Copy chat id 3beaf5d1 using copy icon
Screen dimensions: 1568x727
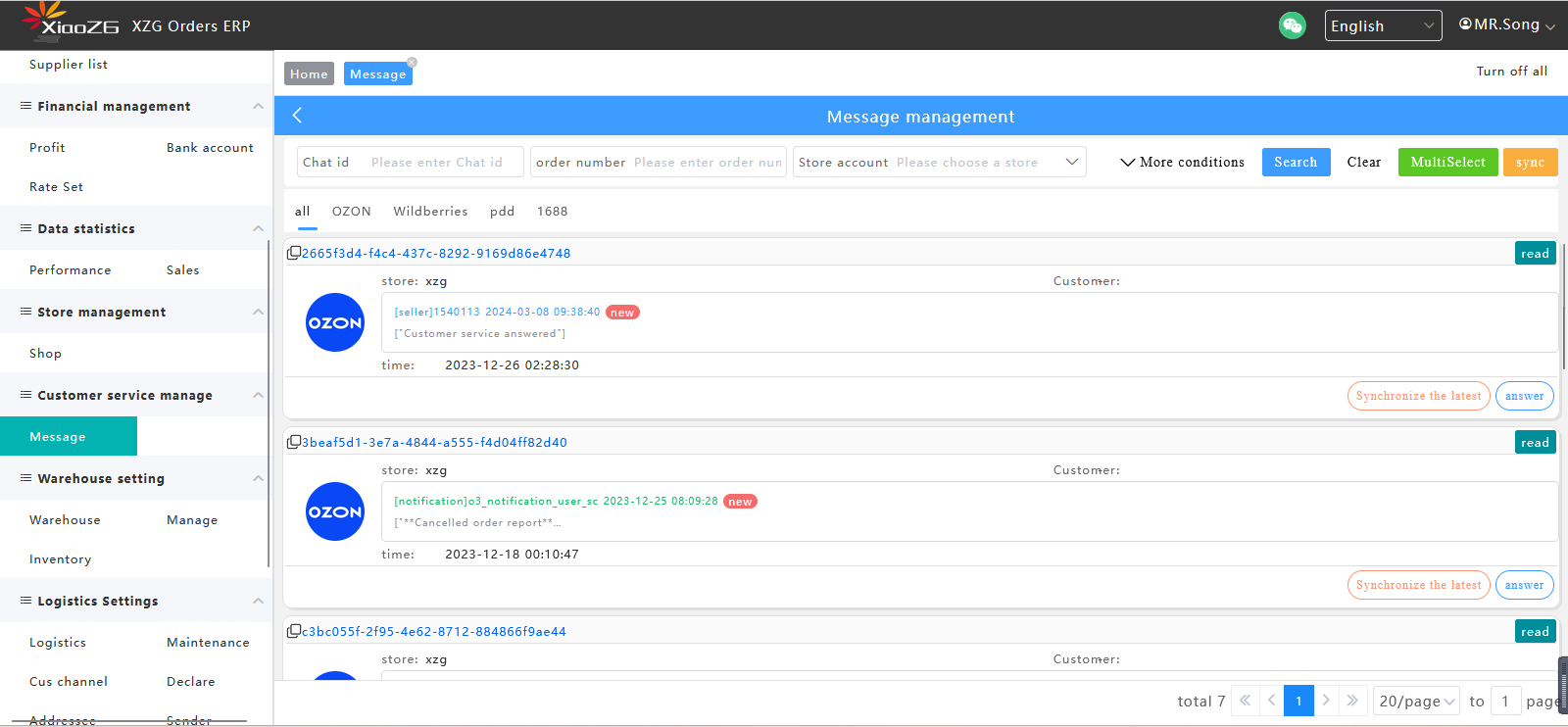coord(293,442)
